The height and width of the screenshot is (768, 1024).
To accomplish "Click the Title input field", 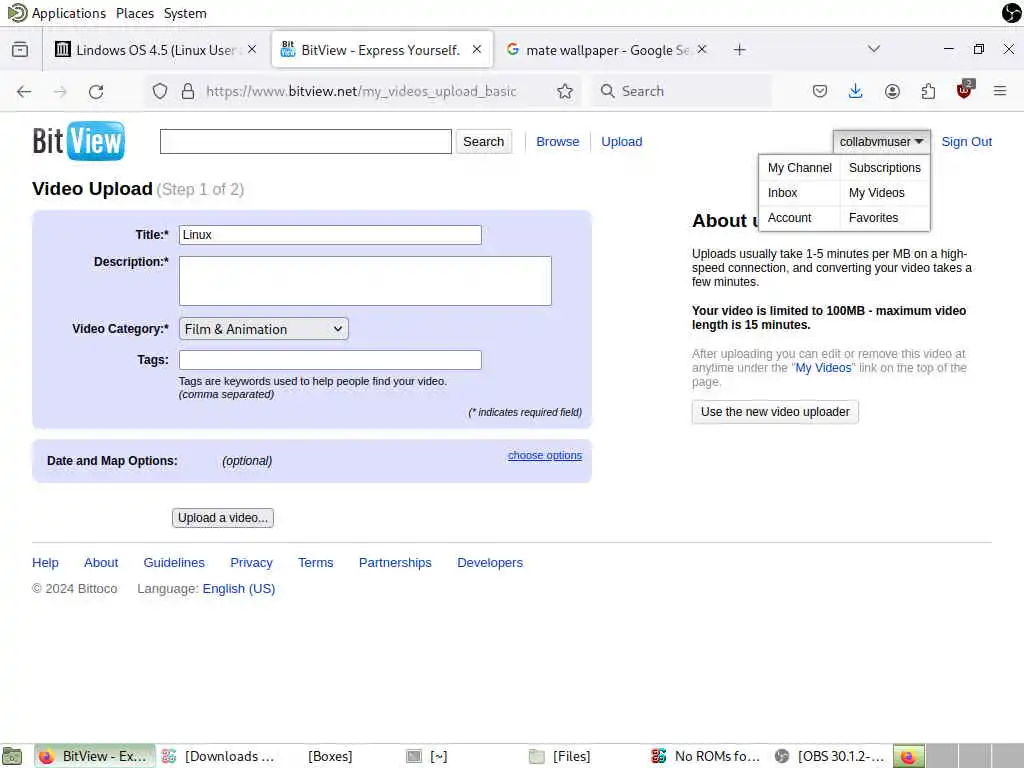I will click(x=330, y=235).
